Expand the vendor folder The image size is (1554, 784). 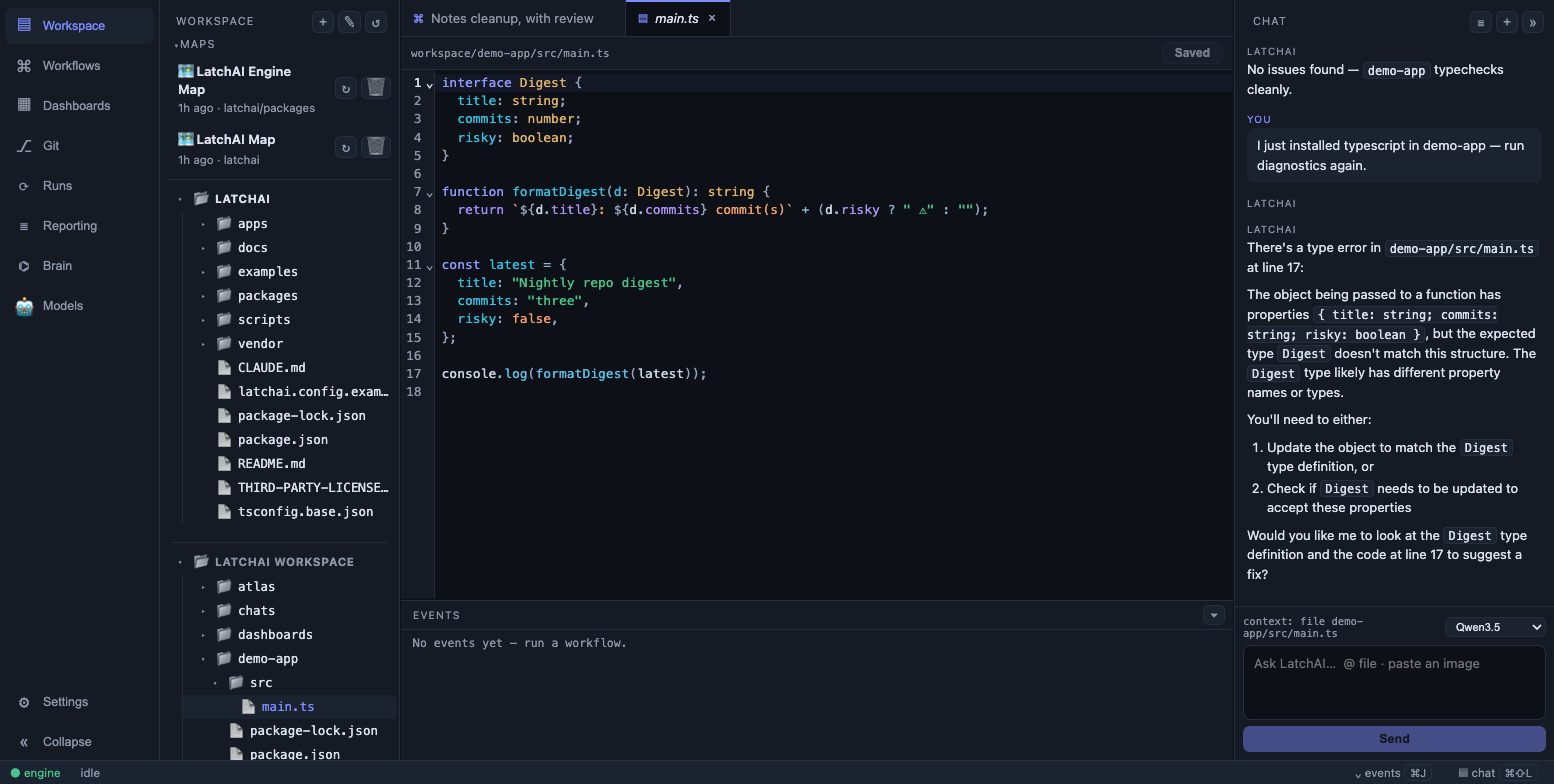click(204, 344)
